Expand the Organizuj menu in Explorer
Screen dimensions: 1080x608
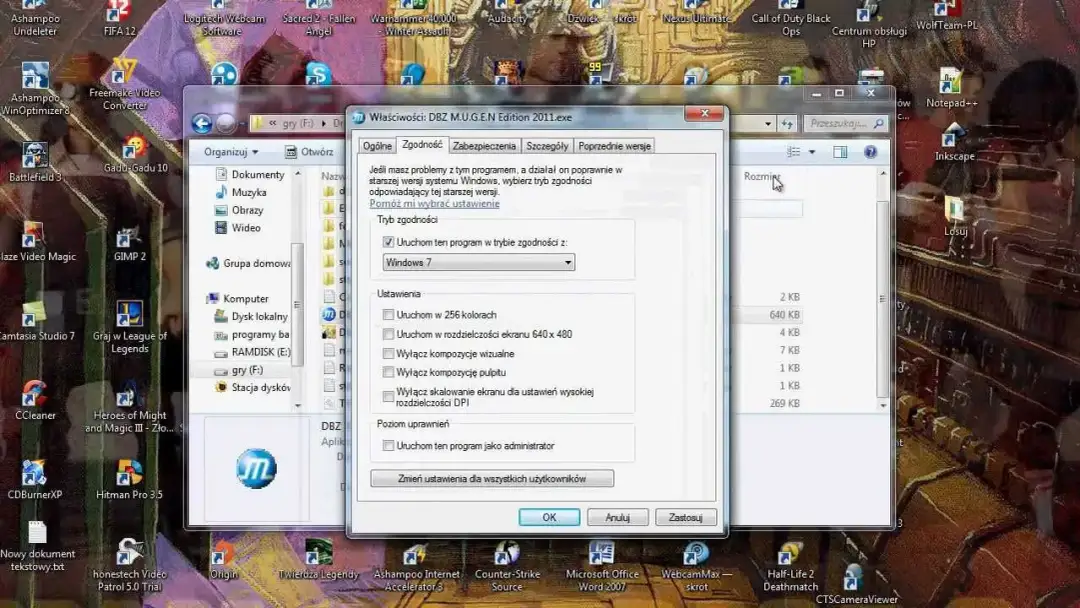[x=231, y=152]
